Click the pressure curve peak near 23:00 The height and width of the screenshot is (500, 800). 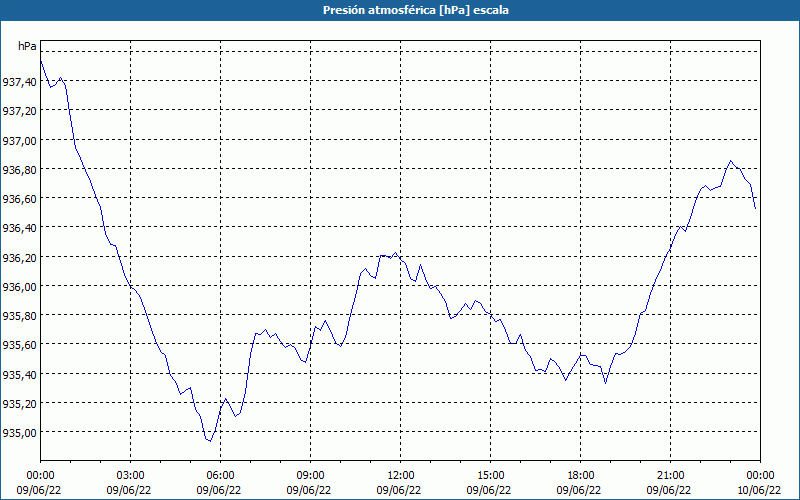(731, 161)
